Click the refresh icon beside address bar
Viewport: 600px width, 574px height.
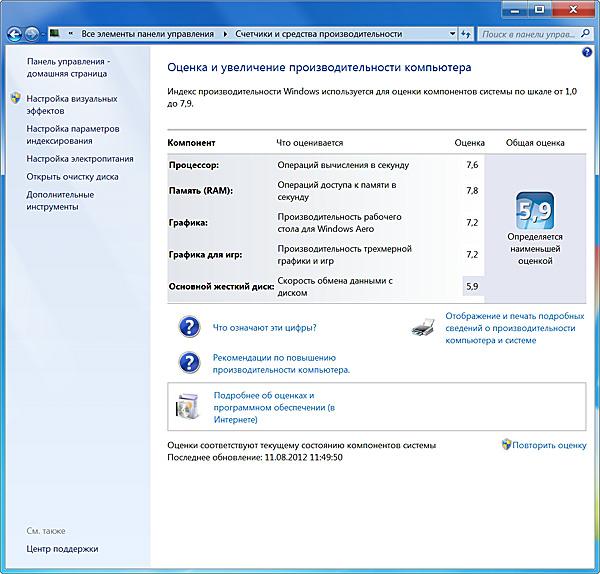[x=466, y=34]
